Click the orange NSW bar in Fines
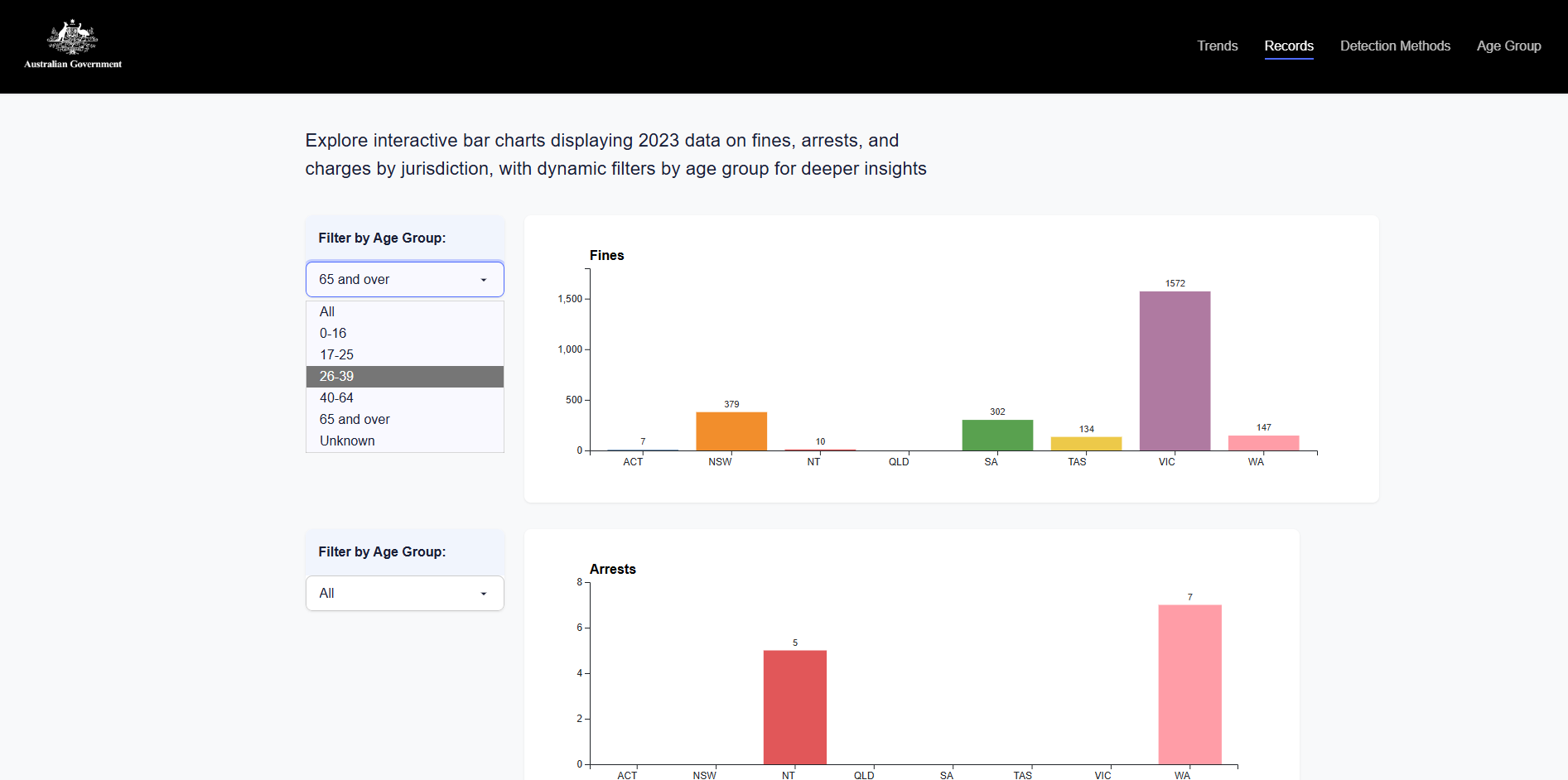 point(731,431)
